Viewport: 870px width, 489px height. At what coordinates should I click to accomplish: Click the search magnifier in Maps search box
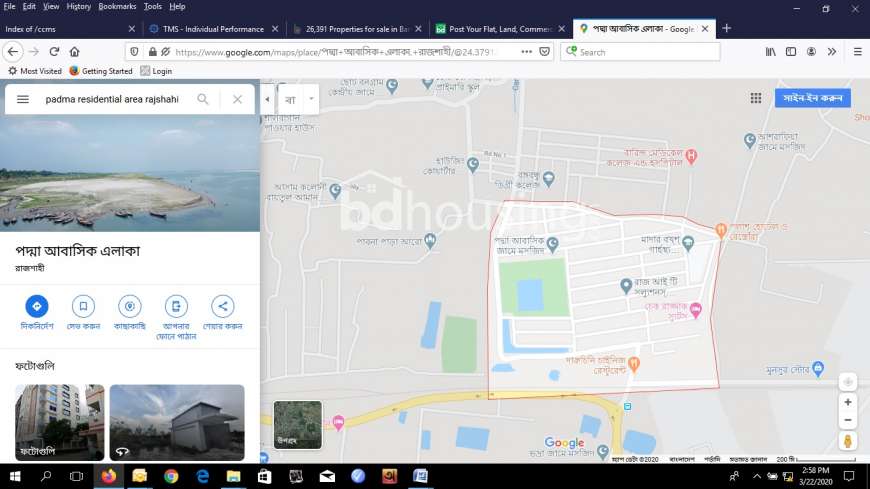(x=203, y=99)
